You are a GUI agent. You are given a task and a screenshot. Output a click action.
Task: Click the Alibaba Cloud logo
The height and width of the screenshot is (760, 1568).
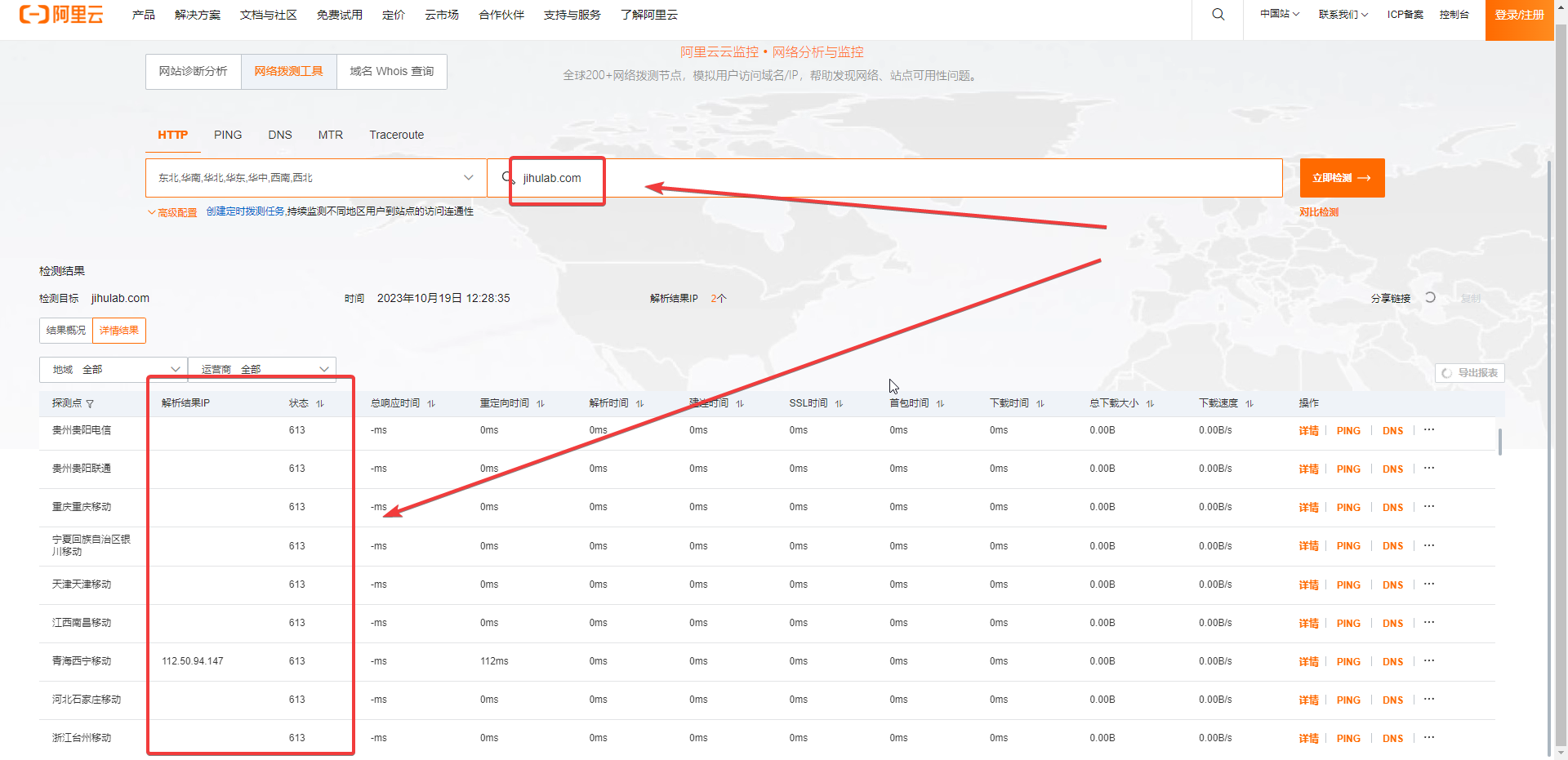pos(61,14)
